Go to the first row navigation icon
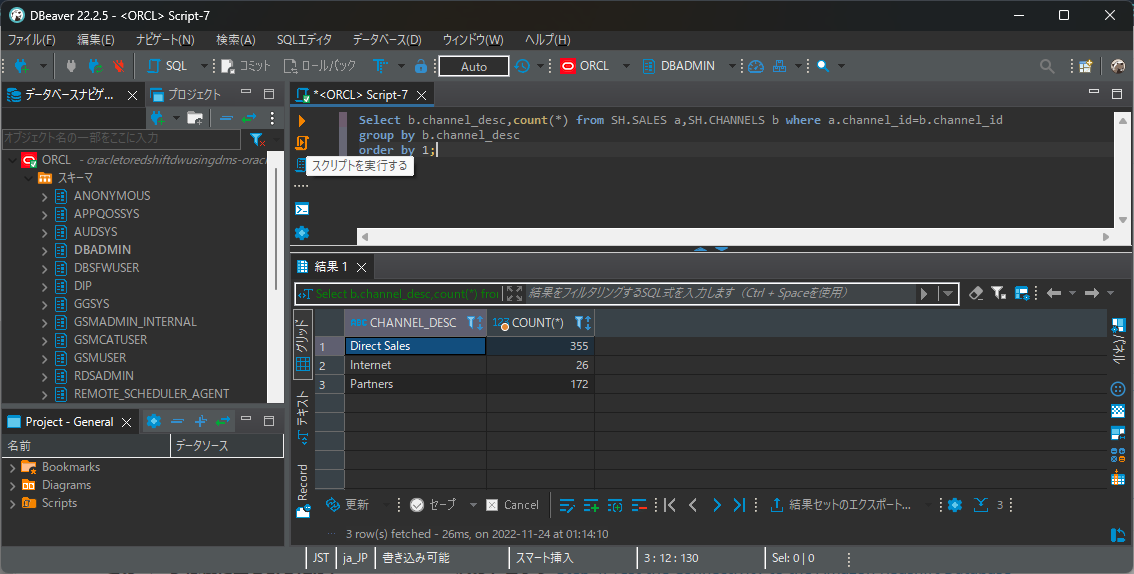The image size is (1134, 574). pyautogui.click(x=670, y=505)
